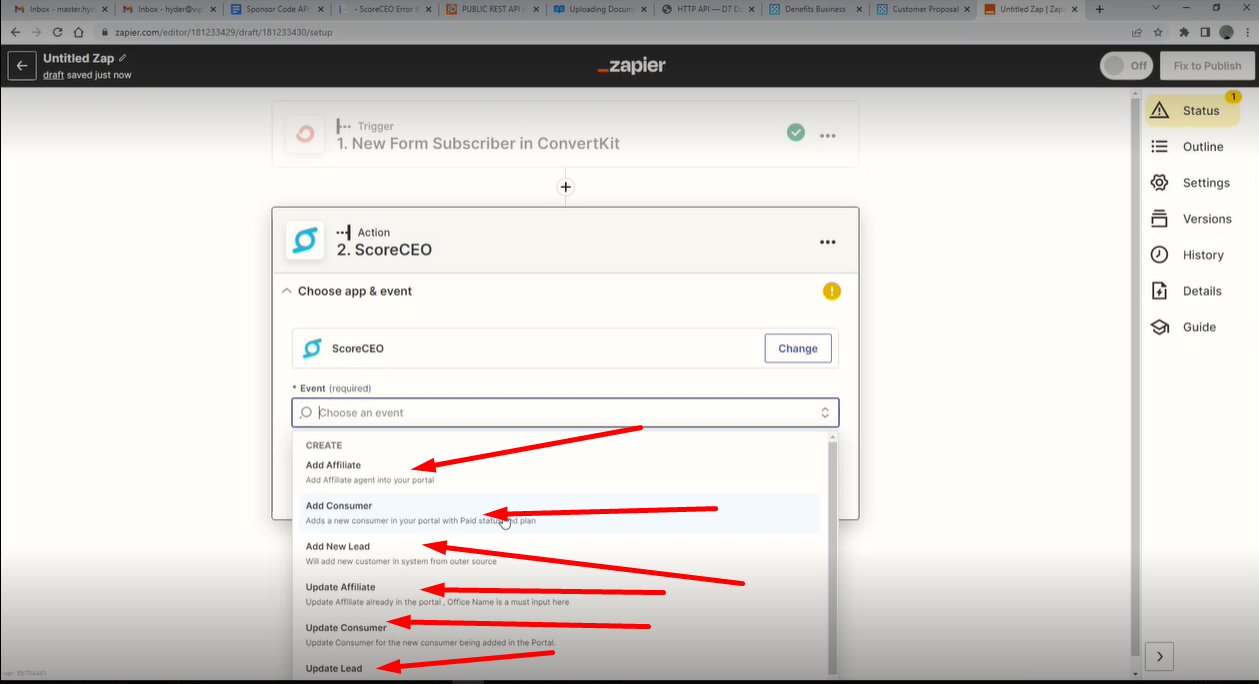Switch to the Inbox - hyder Gmail tab

click(x=169, y=9)
